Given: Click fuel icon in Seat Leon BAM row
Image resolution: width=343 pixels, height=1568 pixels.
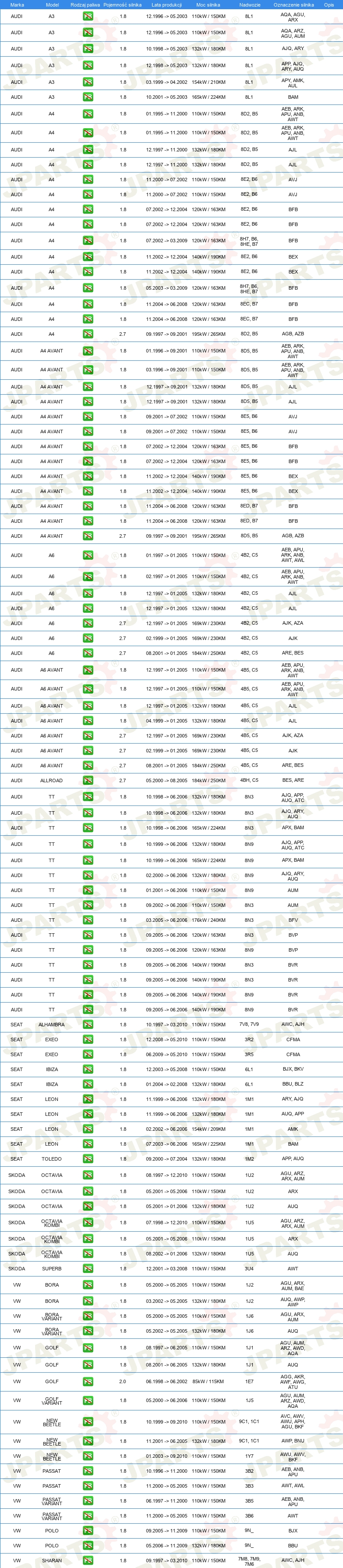Looking at the screenshot, I should [88, 1144].
